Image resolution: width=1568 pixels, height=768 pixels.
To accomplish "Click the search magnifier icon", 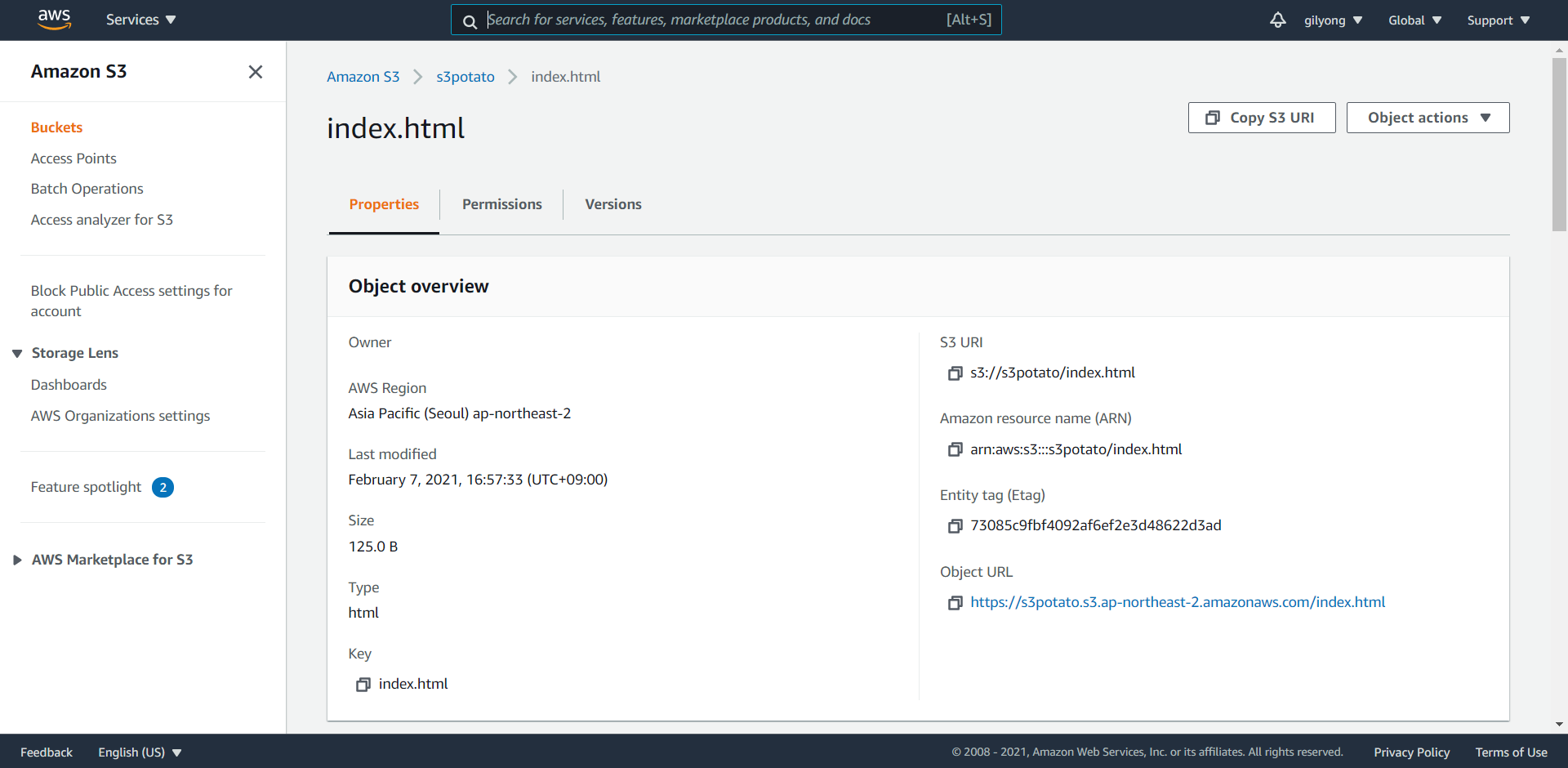I will tap(470, 21).
